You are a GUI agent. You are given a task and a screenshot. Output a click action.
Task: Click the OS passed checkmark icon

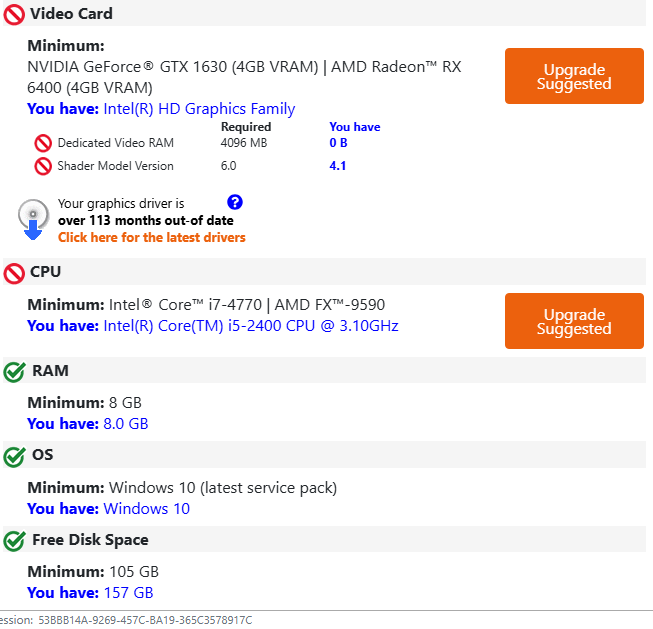[15, 457]
